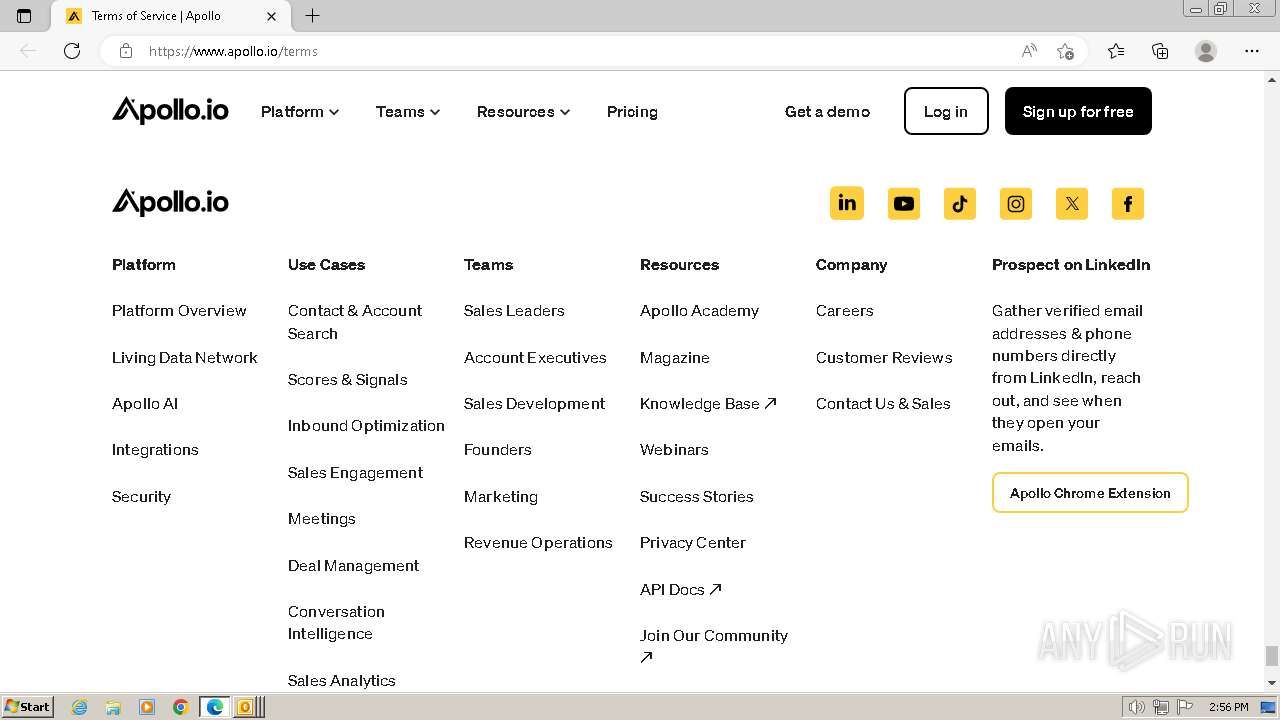The width and height of the screenshot is (1280, 720).
Task: Open Join Our Community link
Action: click(714, 646)
